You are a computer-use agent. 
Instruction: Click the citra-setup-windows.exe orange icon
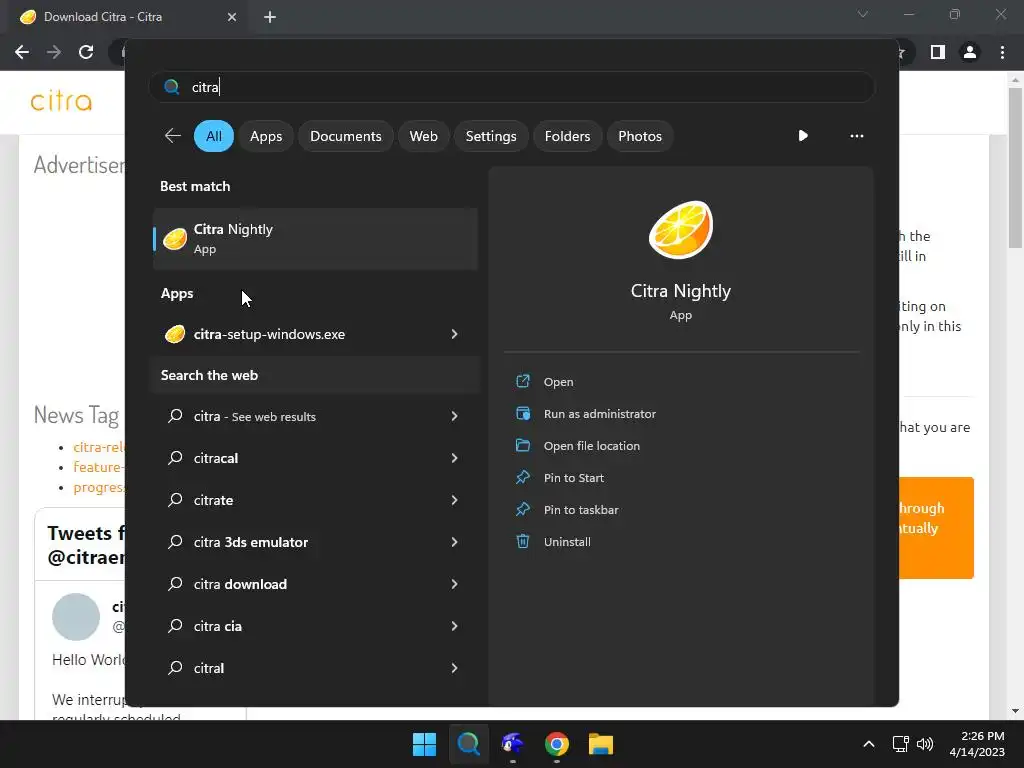[x=174, y=334]
